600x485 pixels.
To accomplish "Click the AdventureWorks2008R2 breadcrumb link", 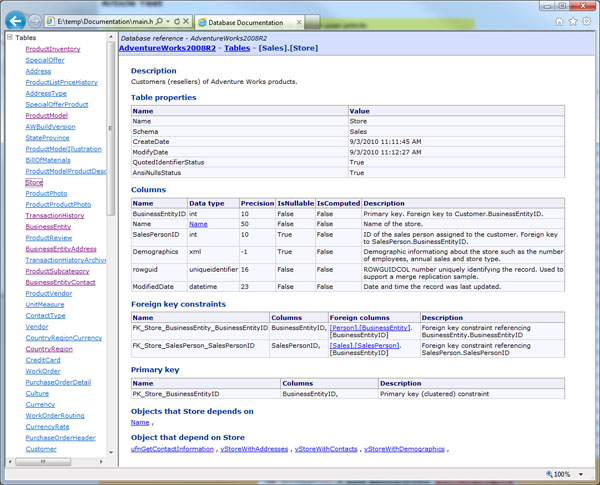I will pyautogui.click(x=166, y=48).
